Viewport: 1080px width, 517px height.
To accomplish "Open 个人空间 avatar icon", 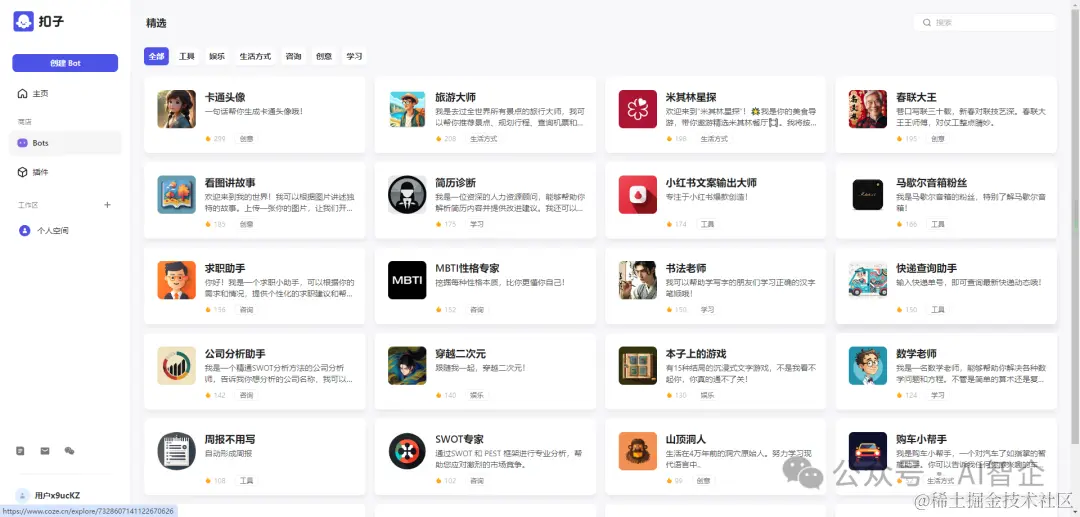I will click(x=24, y=231).
